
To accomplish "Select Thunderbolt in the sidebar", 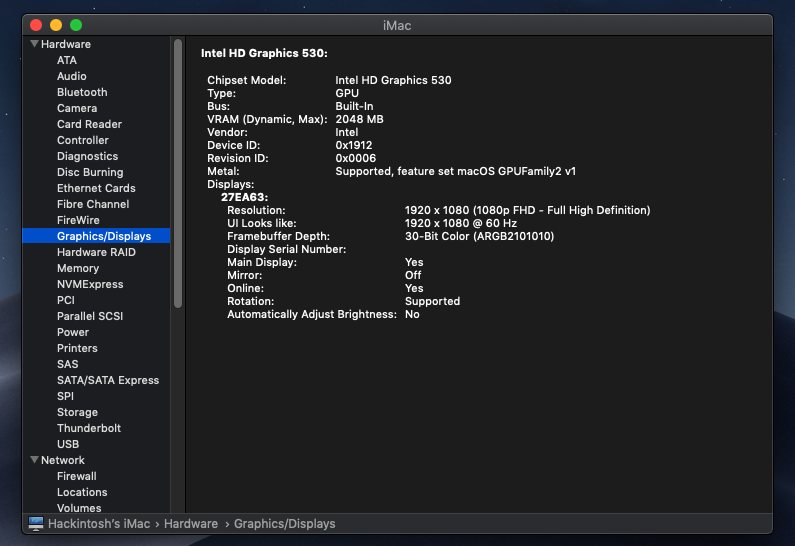I will [x=89, y=428].
